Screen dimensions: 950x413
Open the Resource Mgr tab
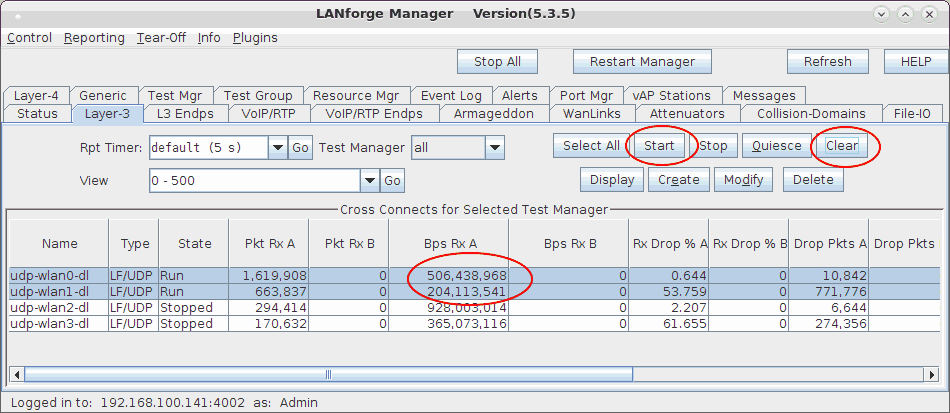356,96
